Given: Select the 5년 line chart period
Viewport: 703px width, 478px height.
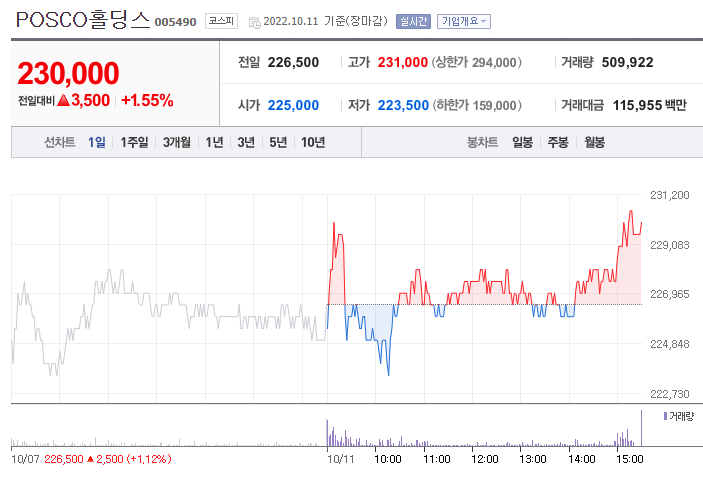Looking at the screenshot, I should [278, 142].
